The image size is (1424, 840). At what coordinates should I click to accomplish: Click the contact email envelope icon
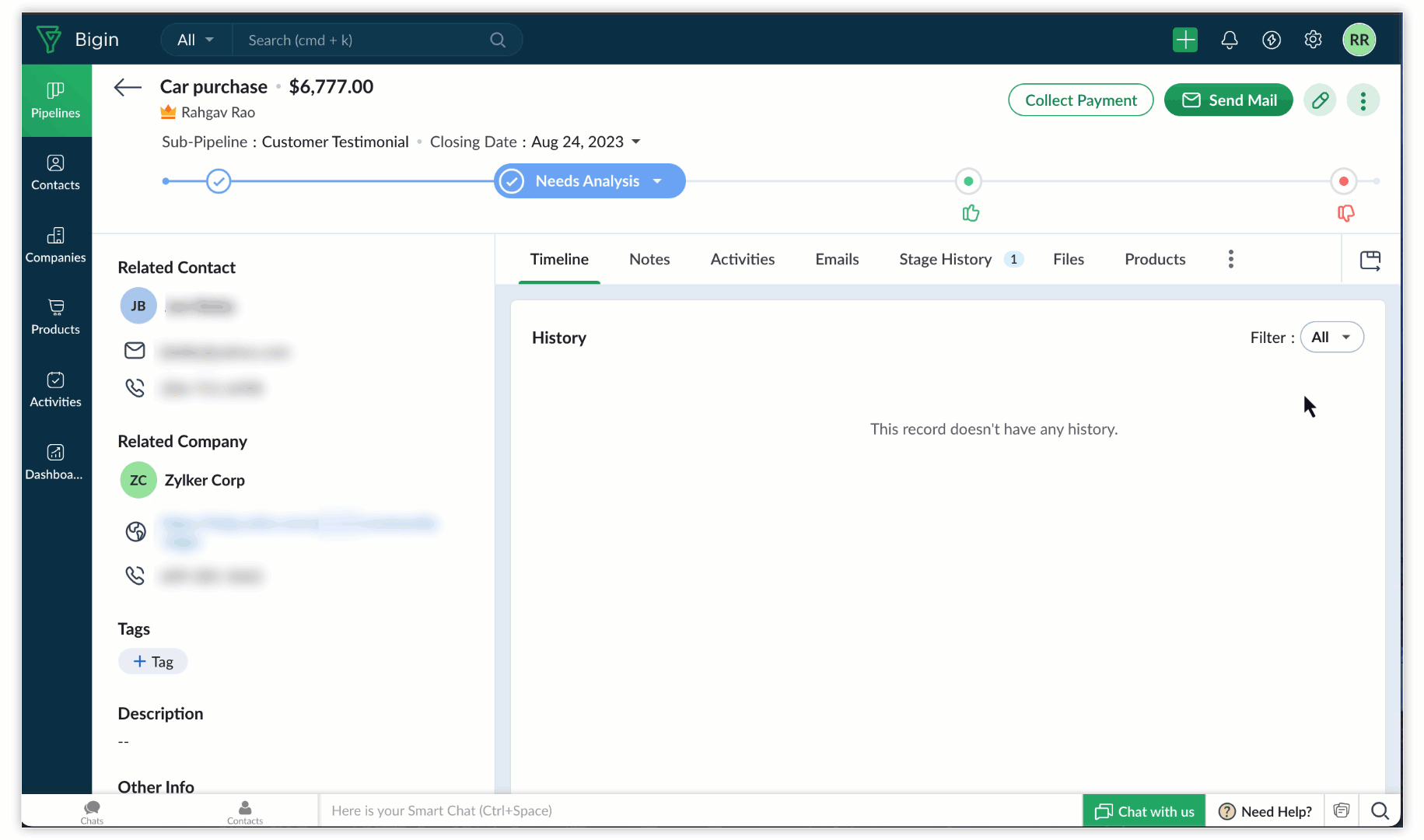click(x=135, y=351)
